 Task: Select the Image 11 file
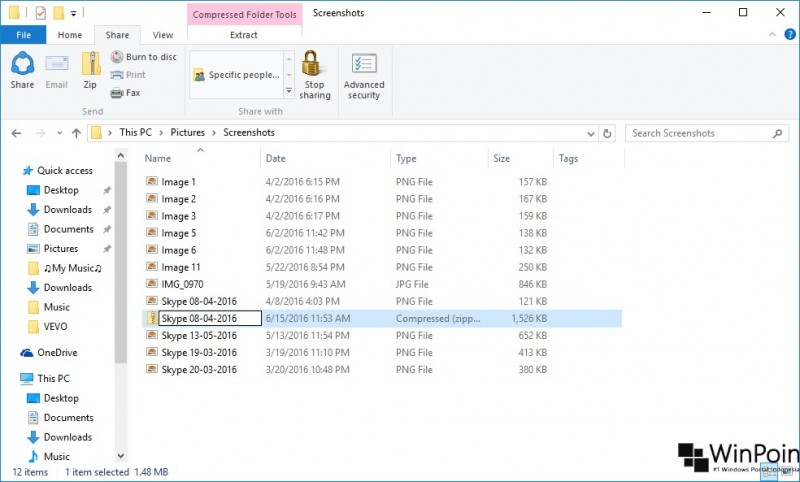click(x=181, y=267)
